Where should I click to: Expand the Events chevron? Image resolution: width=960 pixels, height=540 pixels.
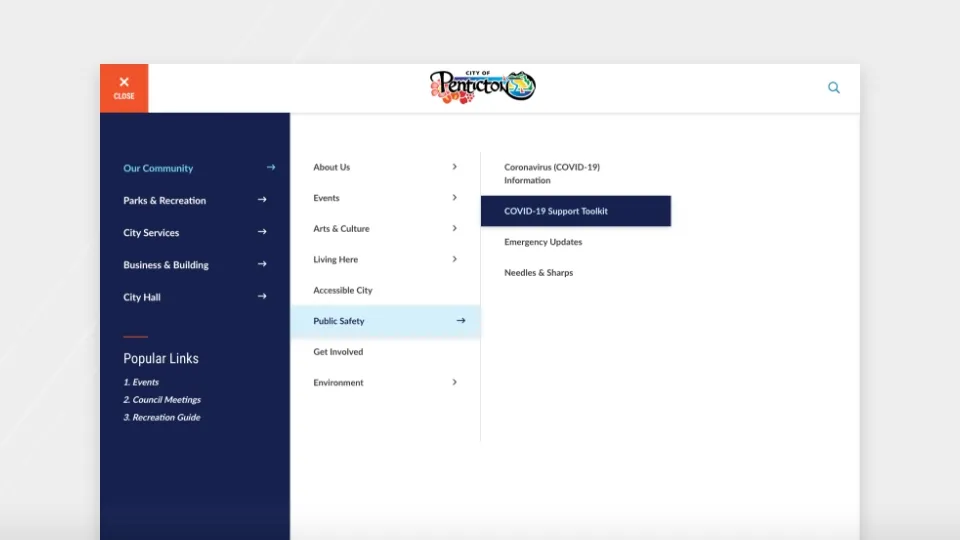454,198
